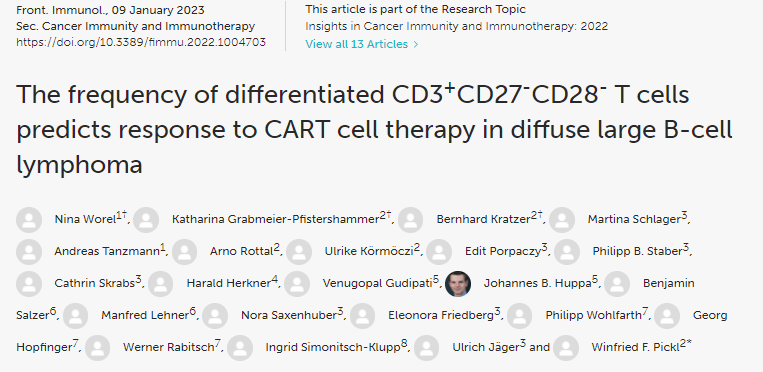Click Harald Herkner's avatar icon

coord(161,284)
